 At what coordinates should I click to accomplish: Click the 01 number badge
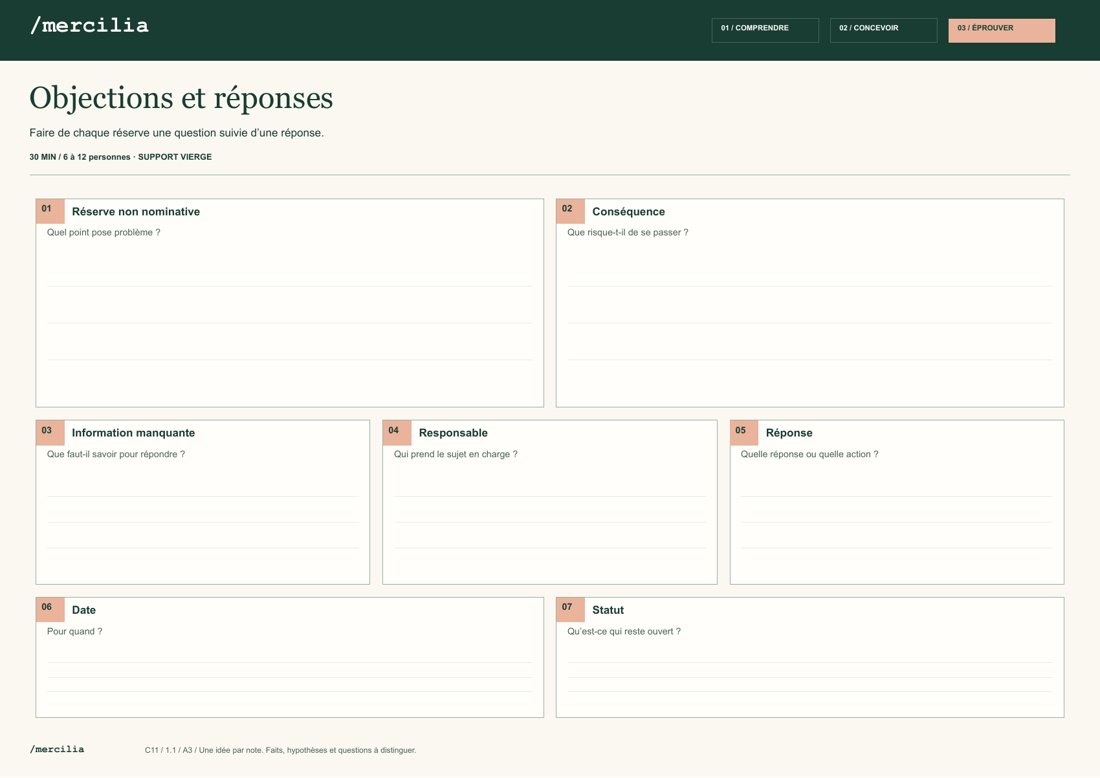[50, 211]
